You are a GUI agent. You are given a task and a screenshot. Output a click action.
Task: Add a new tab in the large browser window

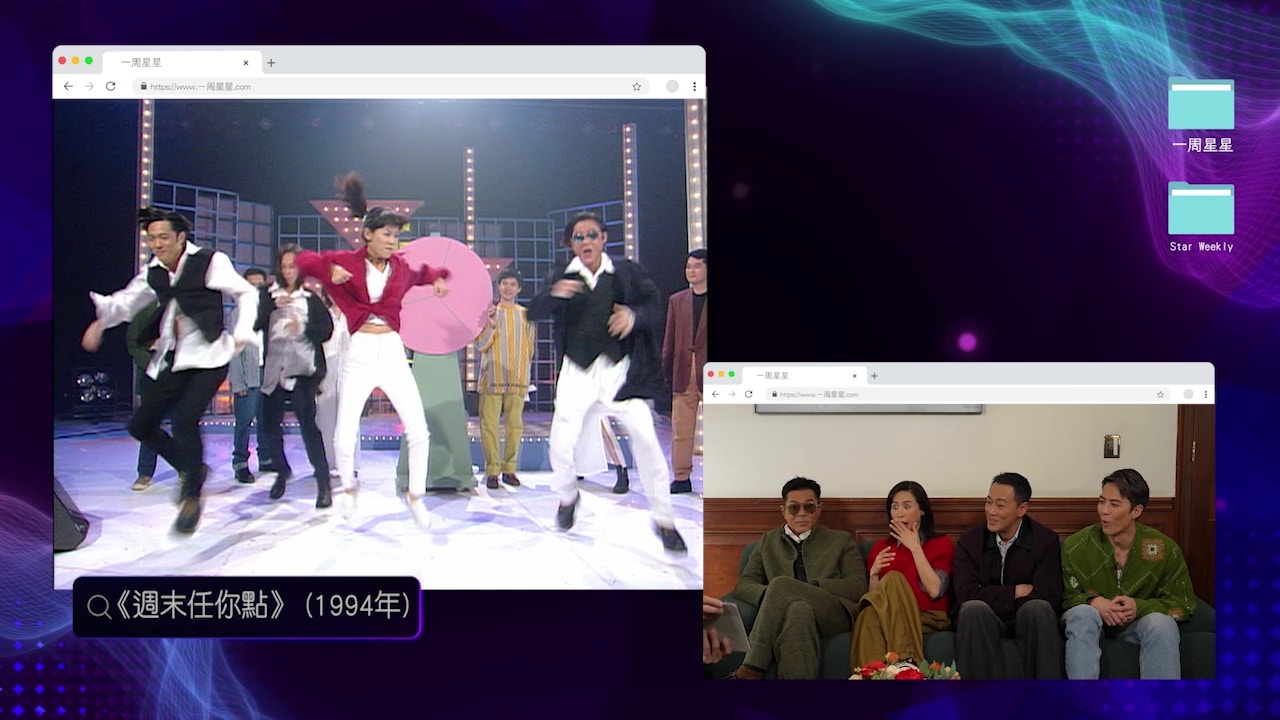tap(271, 63)
